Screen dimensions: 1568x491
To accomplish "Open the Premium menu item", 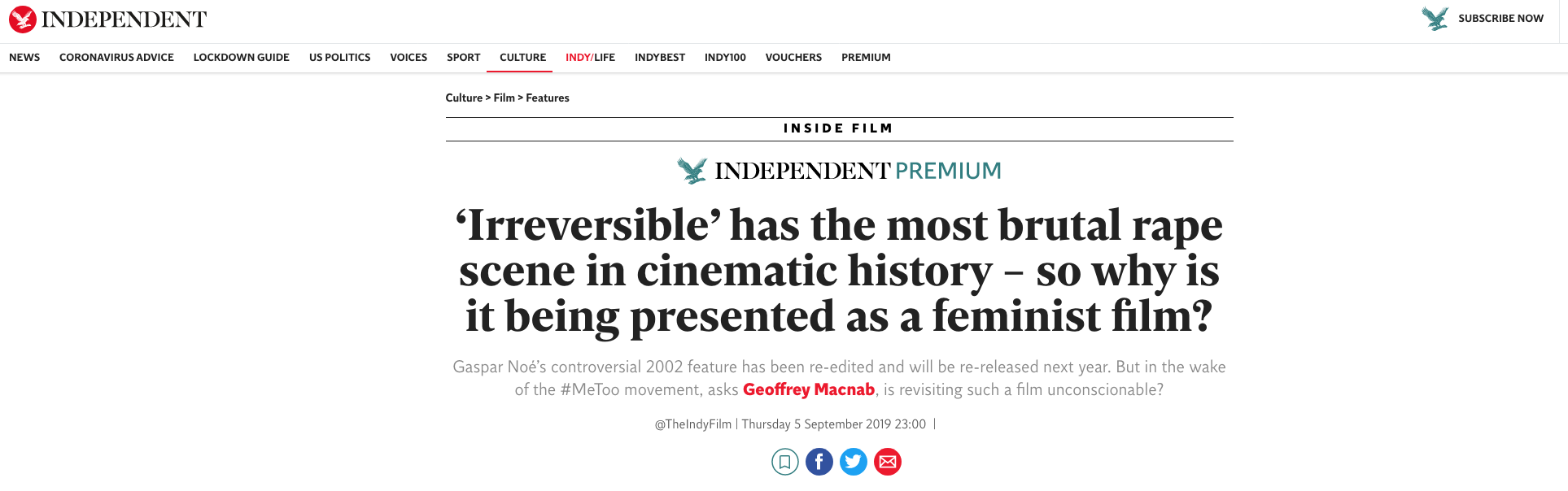I will click(866, 58).
